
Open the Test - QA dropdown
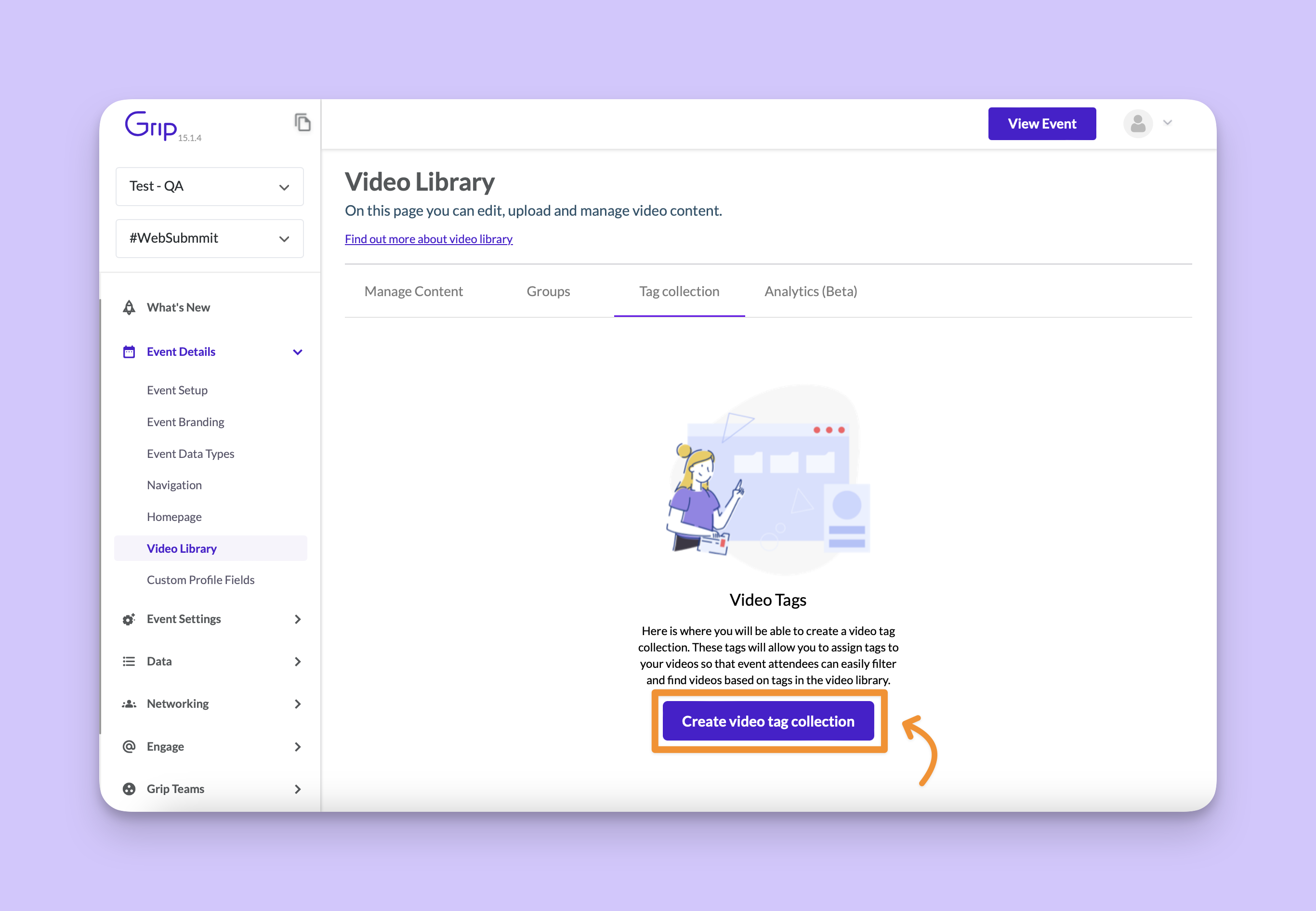[210, 186]
